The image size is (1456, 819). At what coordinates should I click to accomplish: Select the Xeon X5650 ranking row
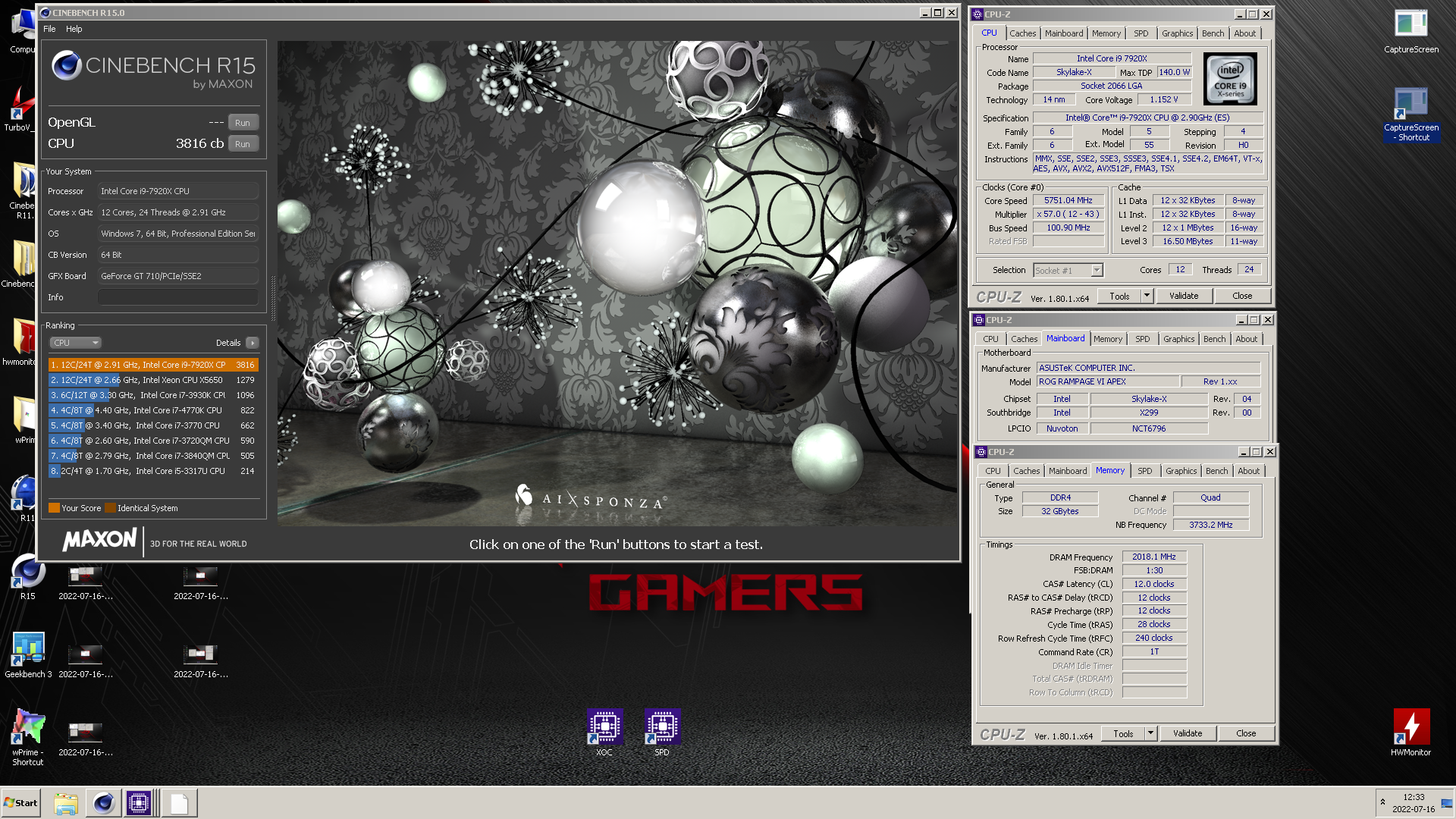click(x=153, y=380)
